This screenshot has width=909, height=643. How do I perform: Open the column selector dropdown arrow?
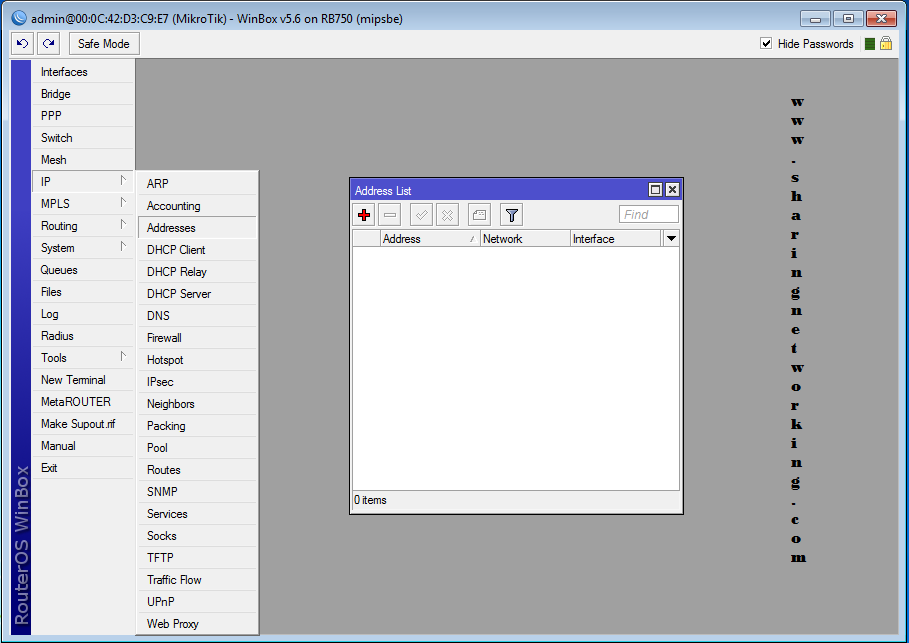(671, 238)
